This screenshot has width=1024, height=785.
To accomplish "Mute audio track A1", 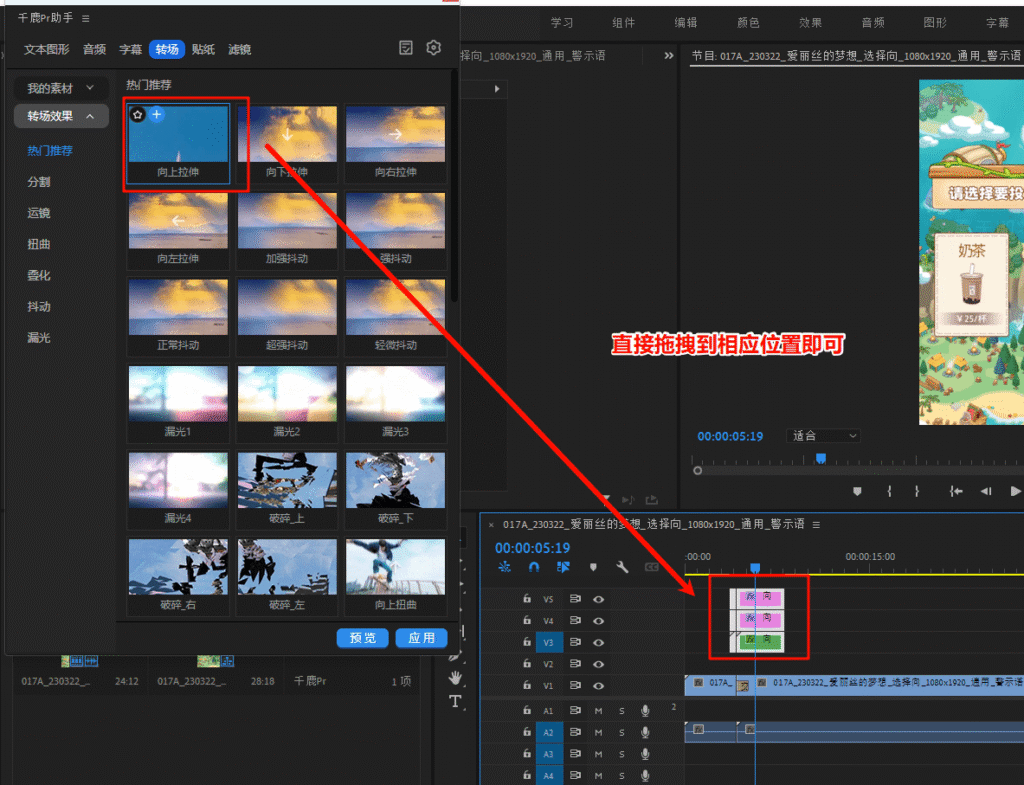I will tap(599, 710).
